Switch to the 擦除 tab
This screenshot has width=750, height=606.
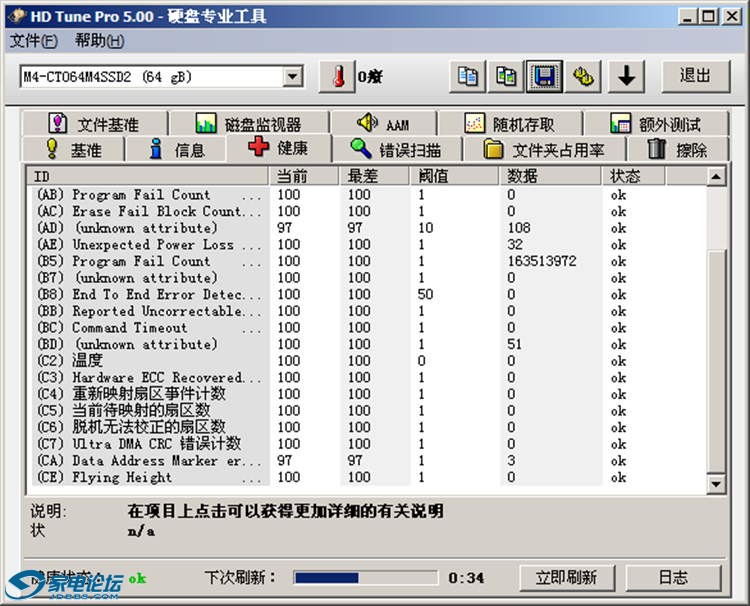678,149
